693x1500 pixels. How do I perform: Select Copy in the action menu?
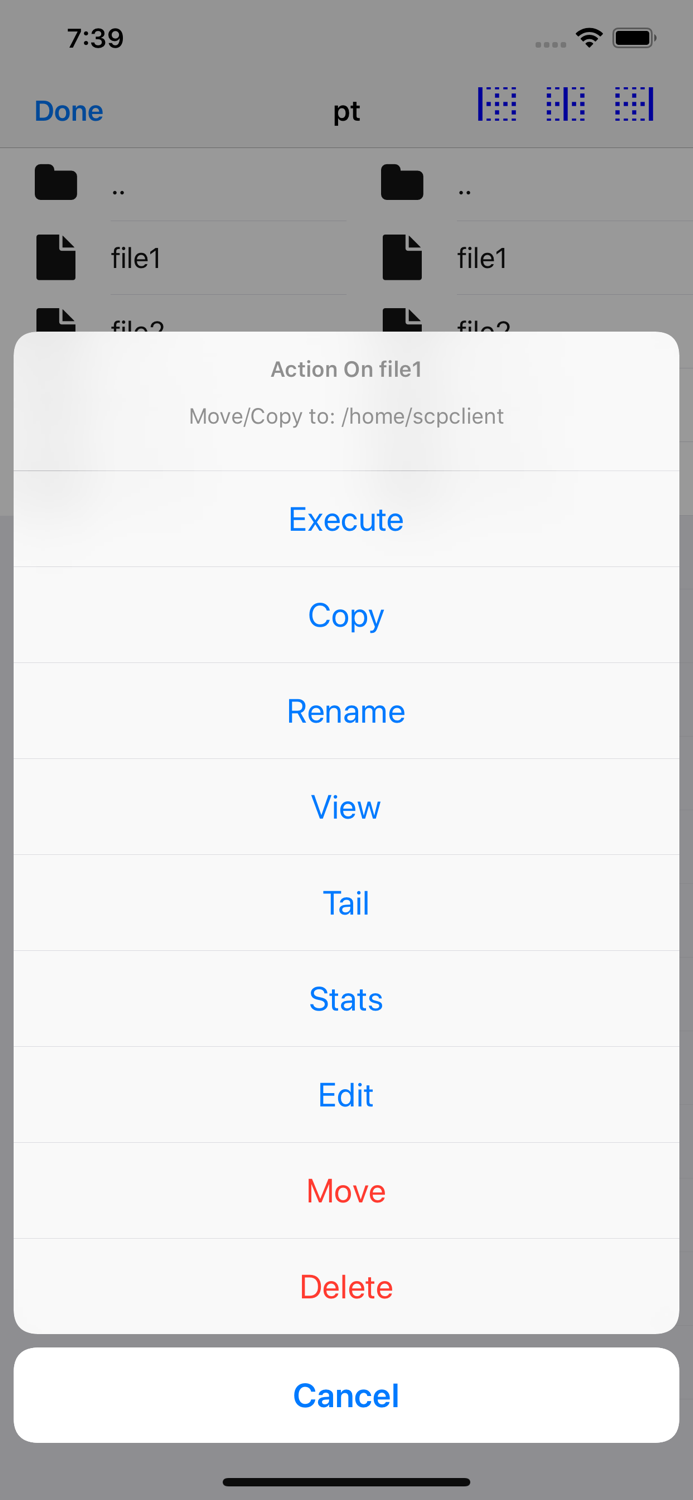346,615
